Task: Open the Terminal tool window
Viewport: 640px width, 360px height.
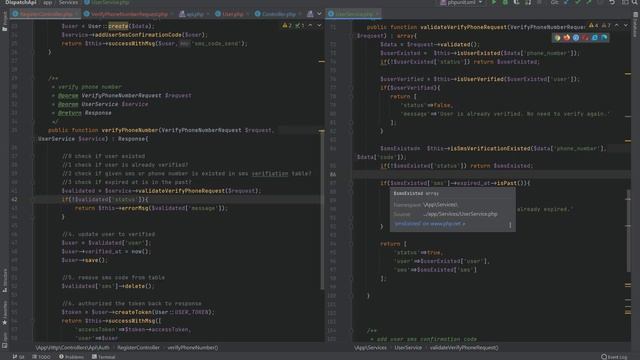Action: click(x=103, y=357)
